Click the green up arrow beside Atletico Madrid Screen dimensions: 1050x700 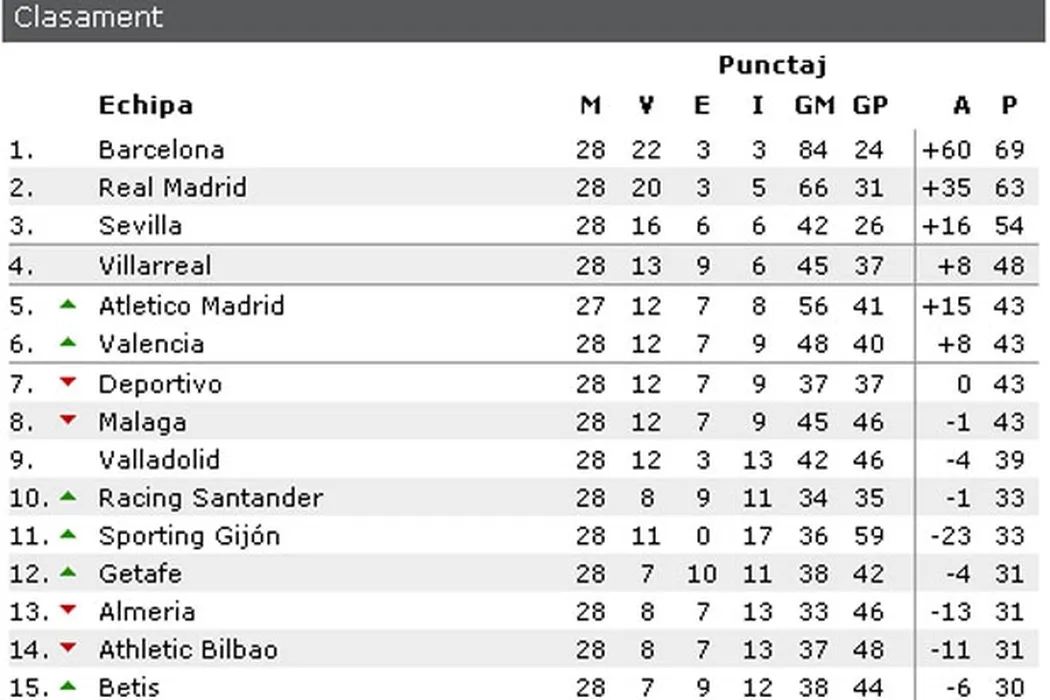(68, 304)
